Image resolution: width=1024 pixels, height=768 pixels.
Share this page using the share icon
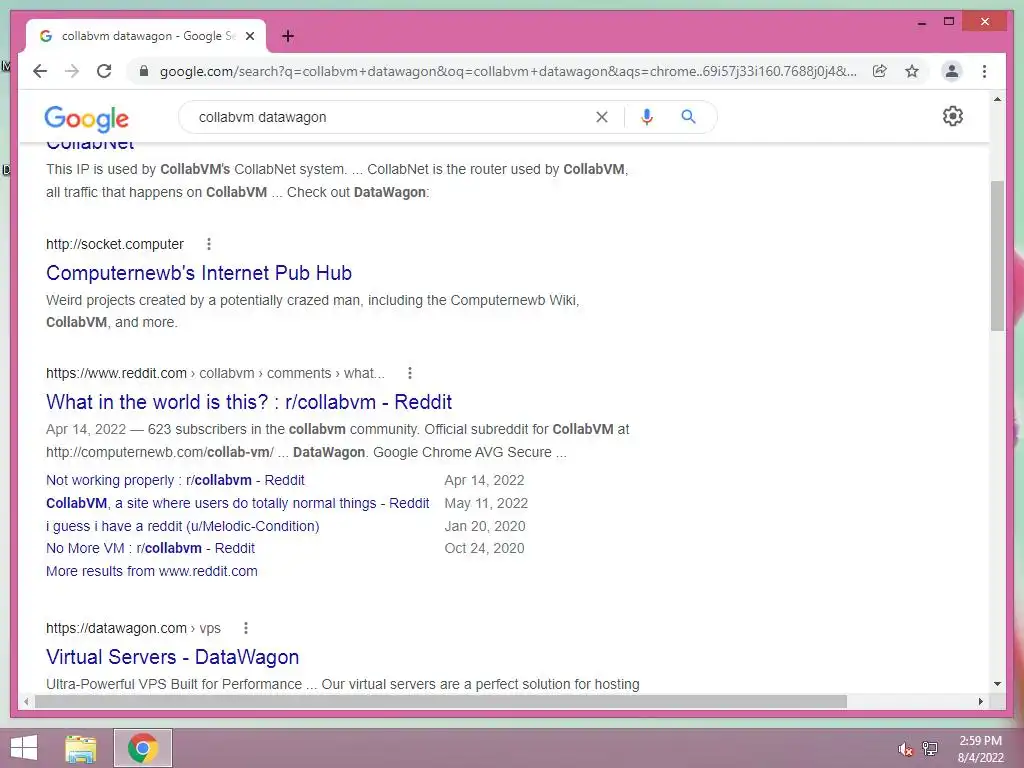tap(880, 71)
